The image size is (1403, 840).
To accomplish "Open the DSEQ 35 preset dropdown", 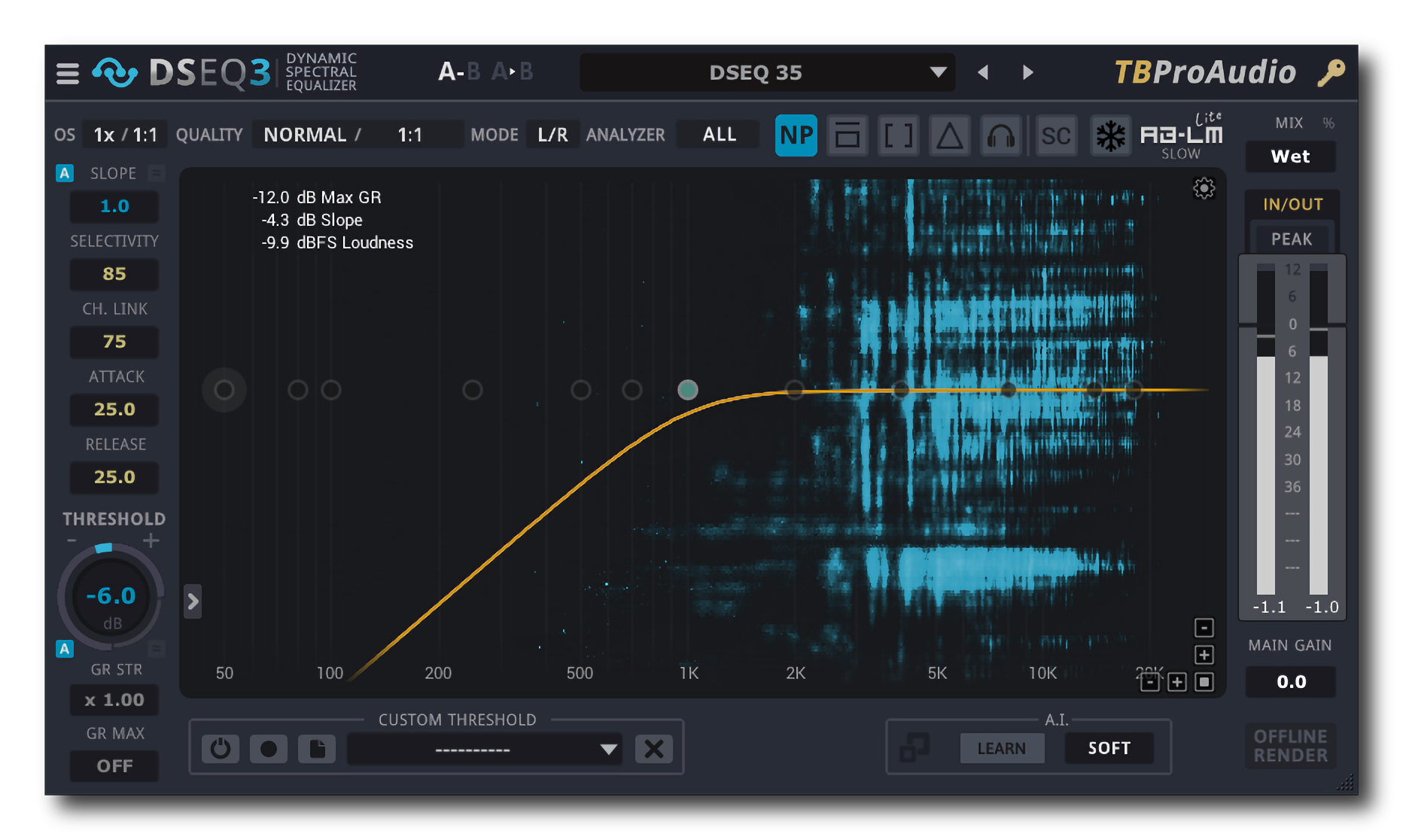I will pyautogui.click(x=766, y=72).
